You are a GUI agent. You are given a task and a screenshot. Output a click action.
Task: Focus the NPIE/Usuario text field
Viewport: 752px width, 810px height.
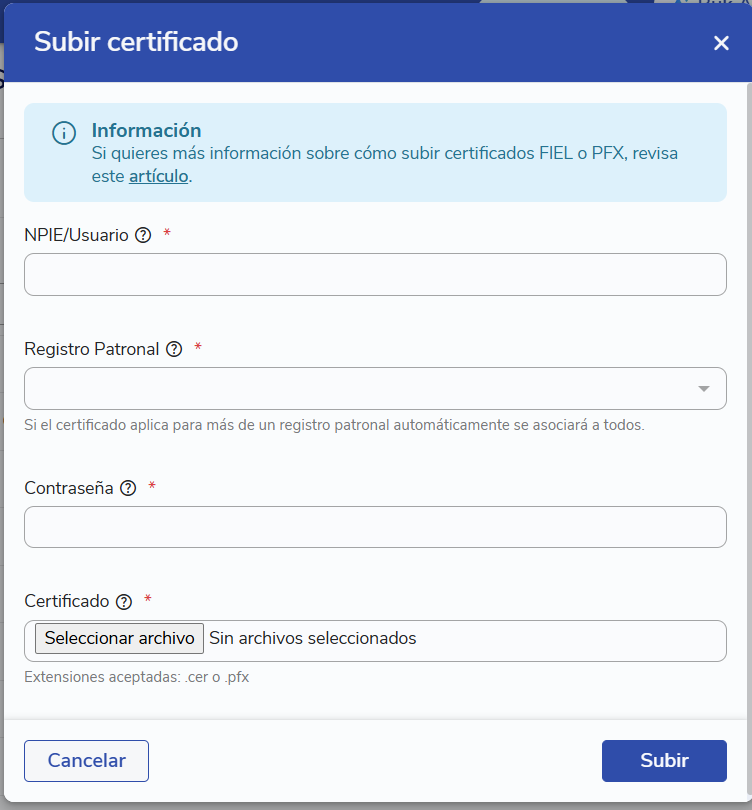point(375,274)
